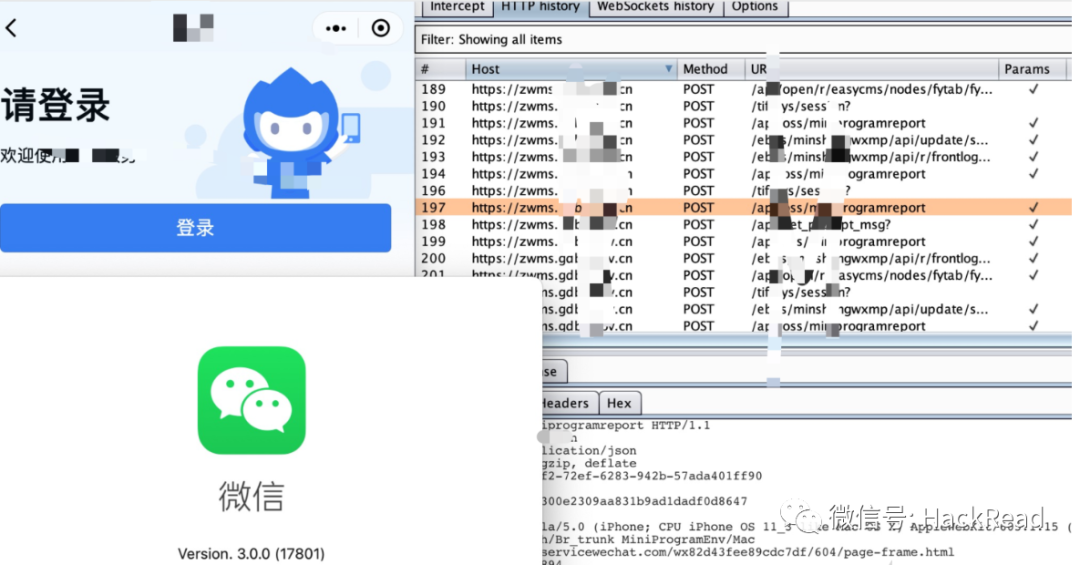The width and height of the screenshot is (1080, 565).
Task: Open the Hex tab in request viewer
Action: pos(619,403)
